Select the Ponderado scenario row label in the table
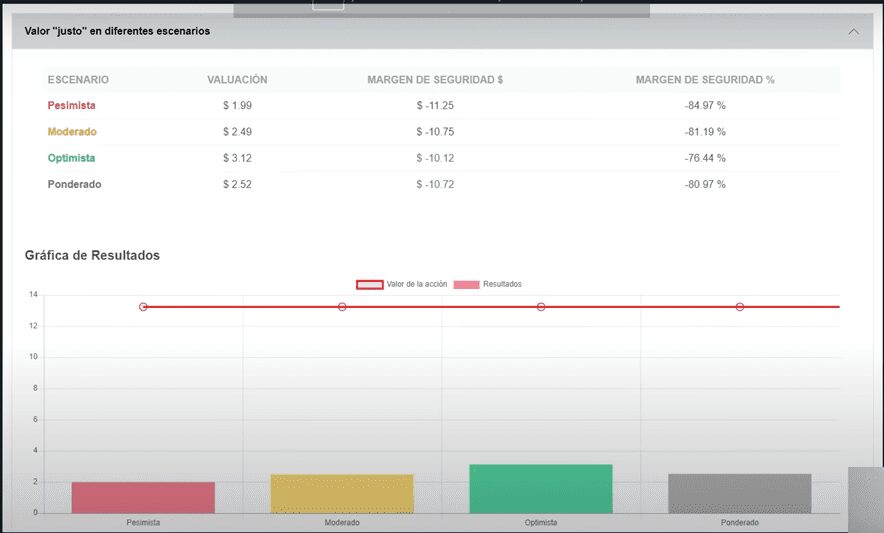The width and height of the screenshot is (884, 533). (x=74, y=185)
